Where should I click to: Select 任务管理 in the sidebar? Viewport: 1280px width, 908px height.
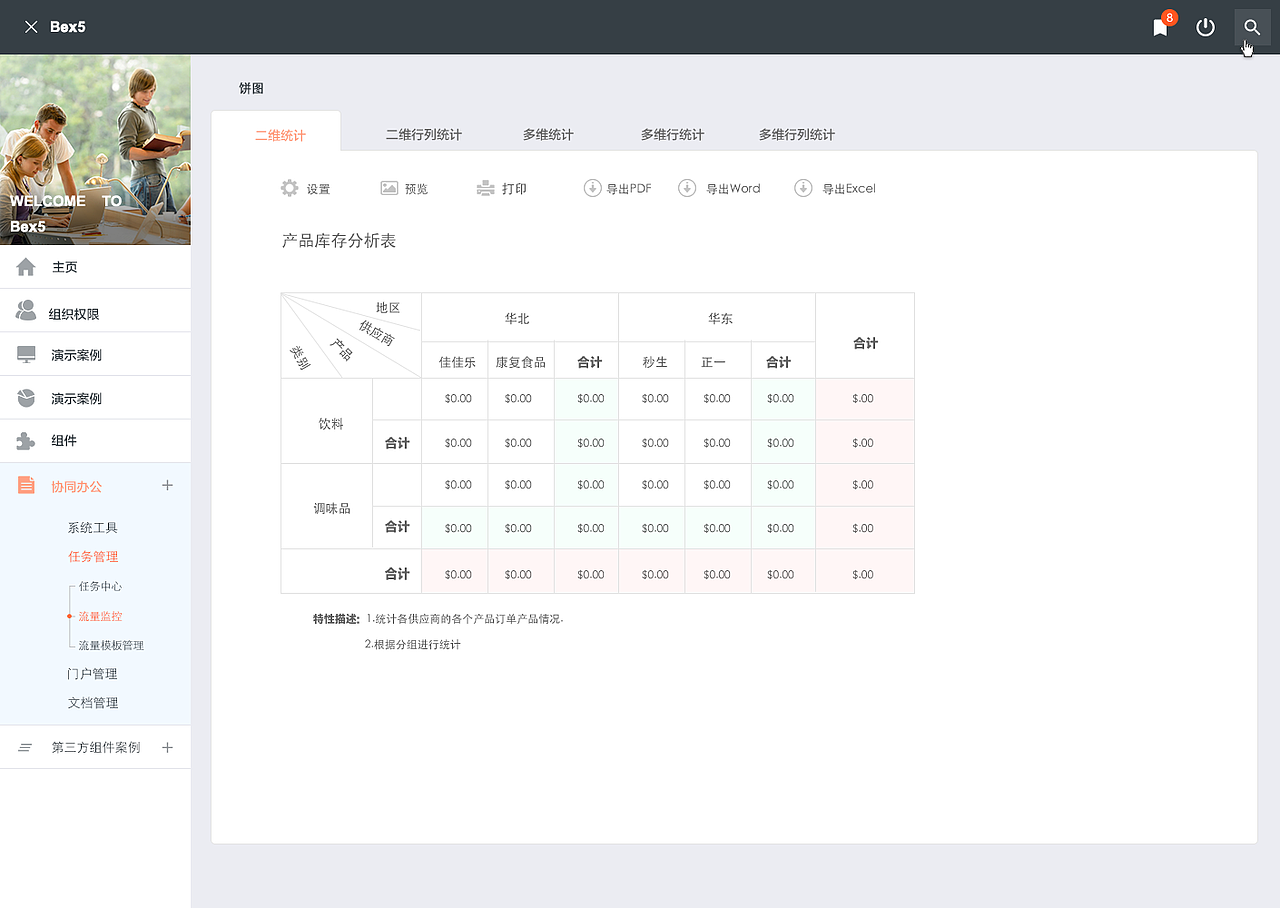[x=93, y=557]
